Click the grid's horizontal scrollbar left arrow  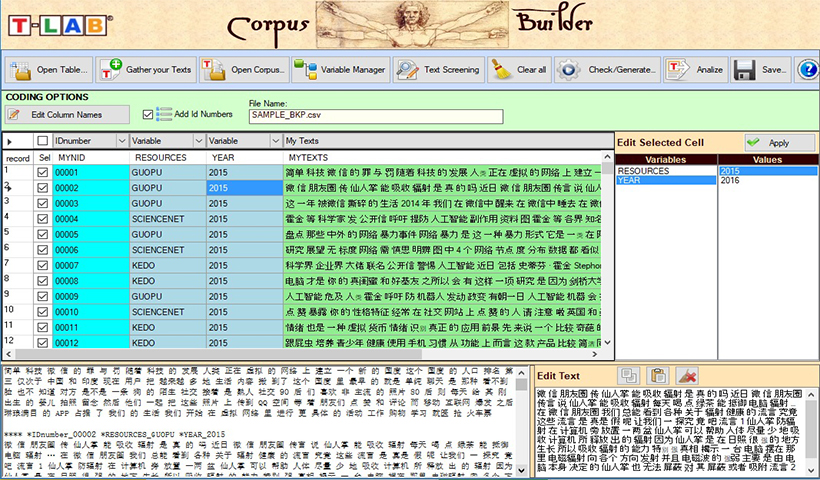tap(9, 355)
